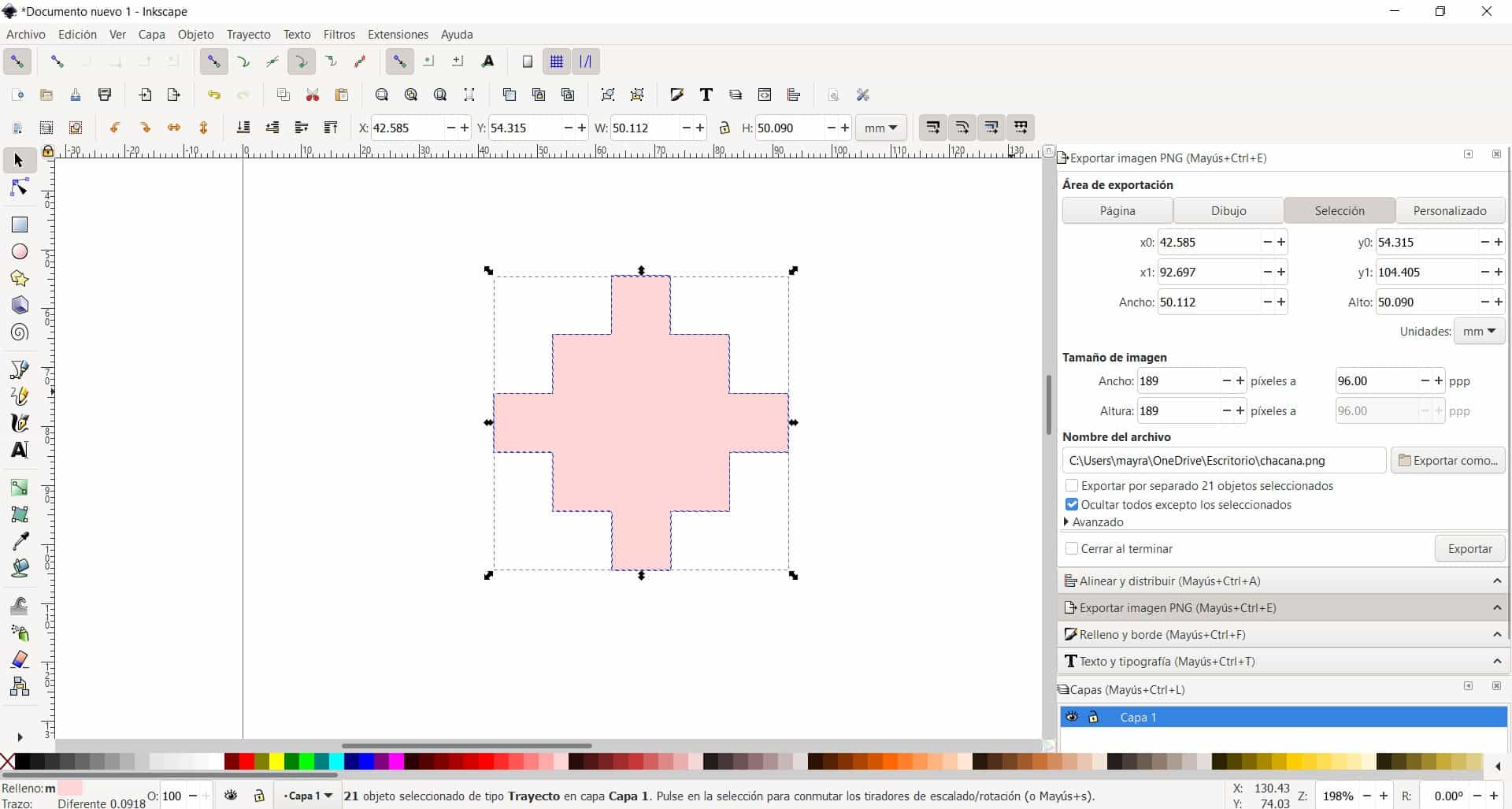This screenshot has width=1512, height=809.
Task: Open the Preferences tools icon
Action: (x=863, y=95)
